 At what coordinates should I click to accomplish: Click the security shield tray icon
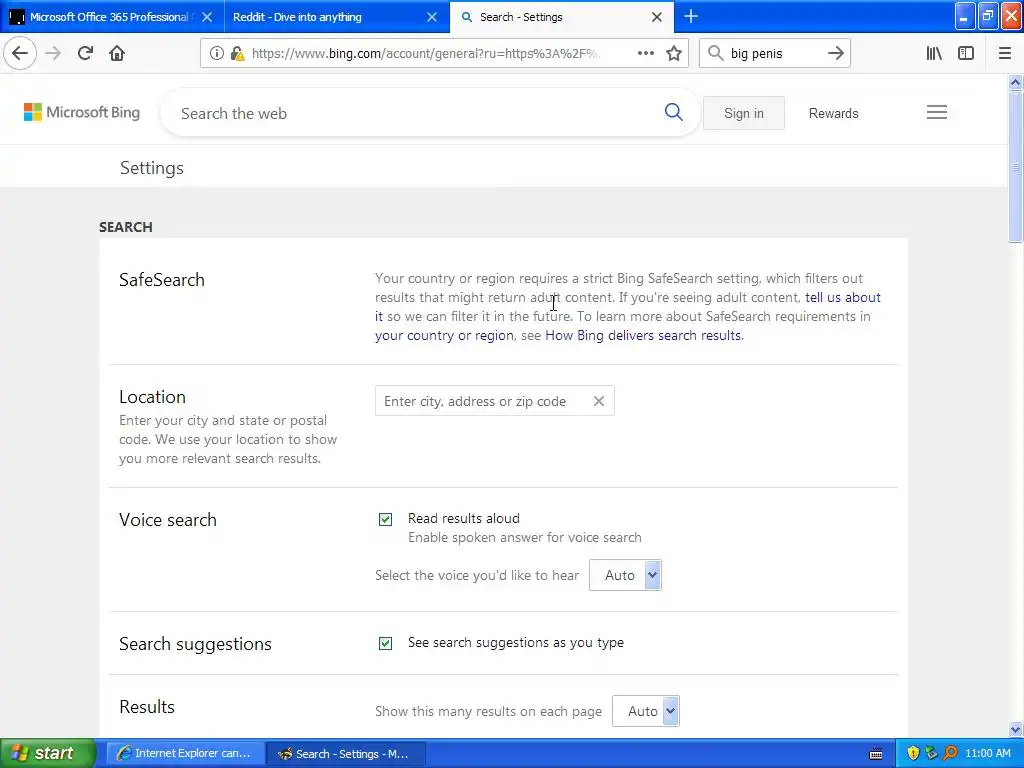[913, 753]
